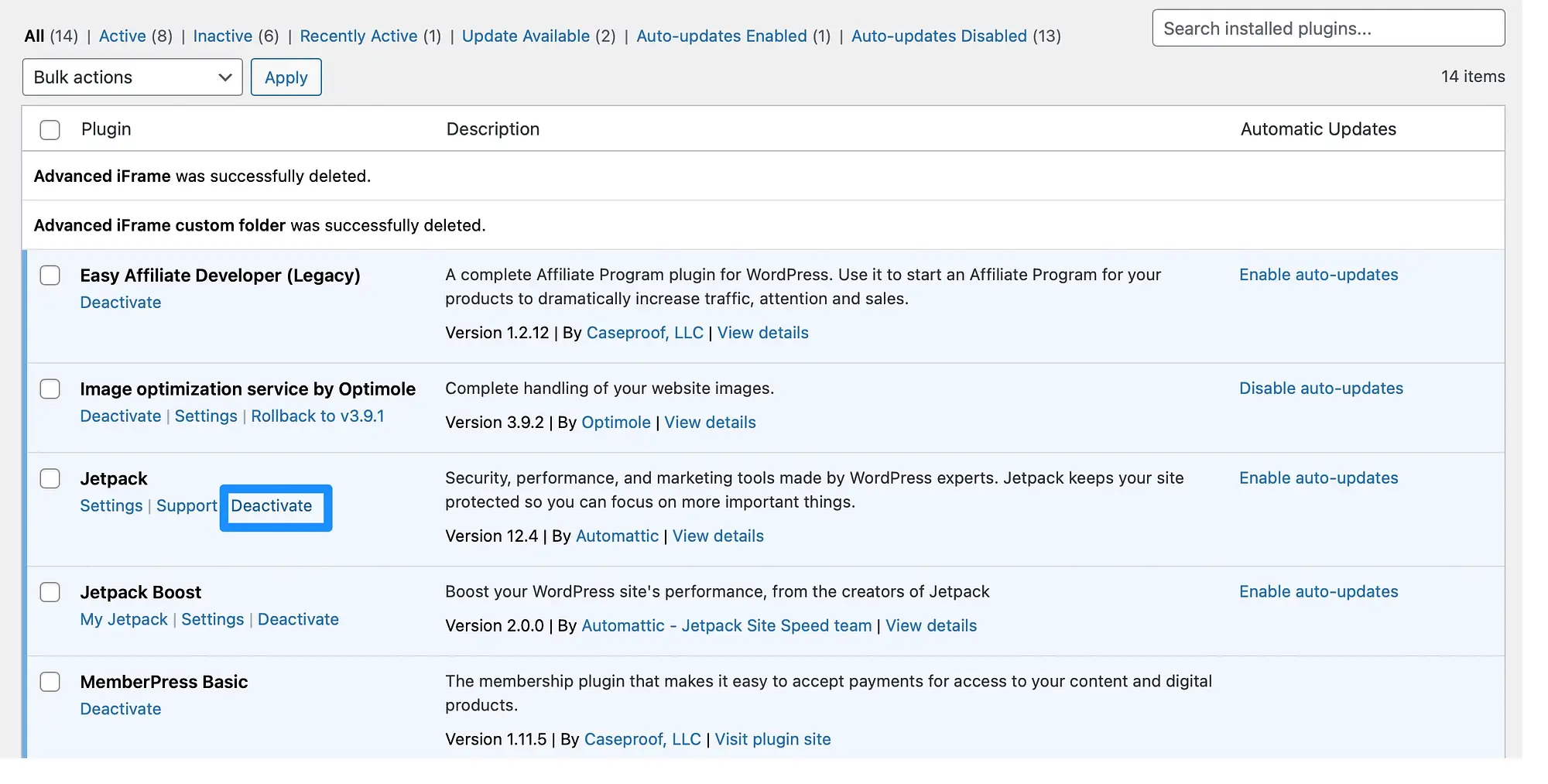Filter by Auto-updates Enabled (1)

[733, 36]
